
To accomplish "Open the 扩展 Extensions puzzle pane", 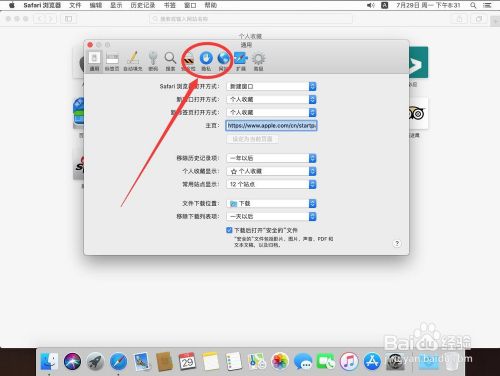I will click(x=241, y=61).
